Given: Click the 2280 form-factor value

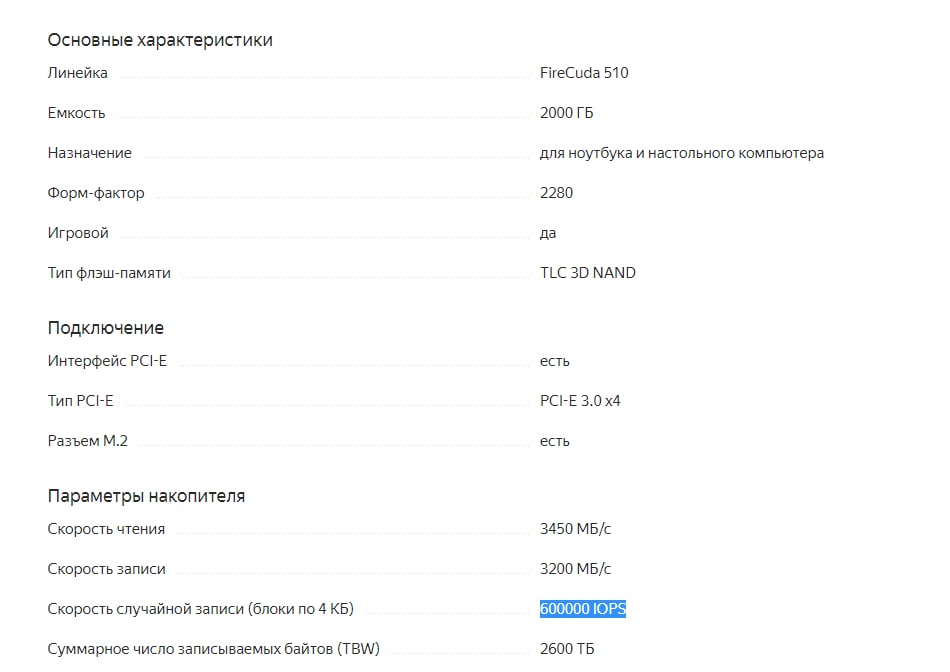Looking at the screenshot, I should [x=556, y=193].
